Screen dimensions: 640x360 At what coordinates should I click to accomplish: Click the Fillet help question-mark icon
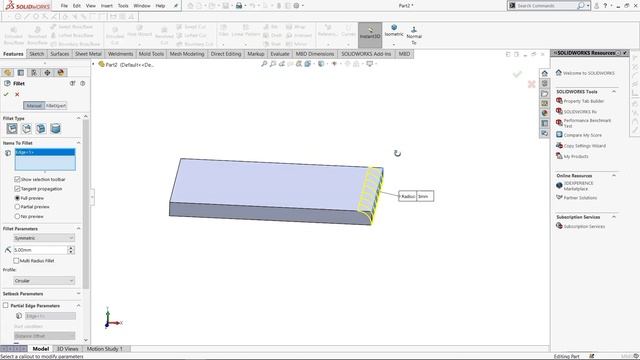(x=82, y=83)
